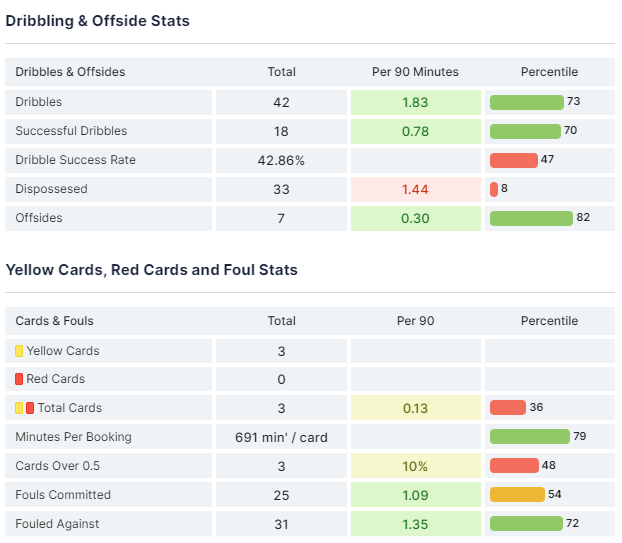Click the Dribbling & Offside Stats heading
The height and width of the screenshot is (543, 622).
tap(97, 20)
